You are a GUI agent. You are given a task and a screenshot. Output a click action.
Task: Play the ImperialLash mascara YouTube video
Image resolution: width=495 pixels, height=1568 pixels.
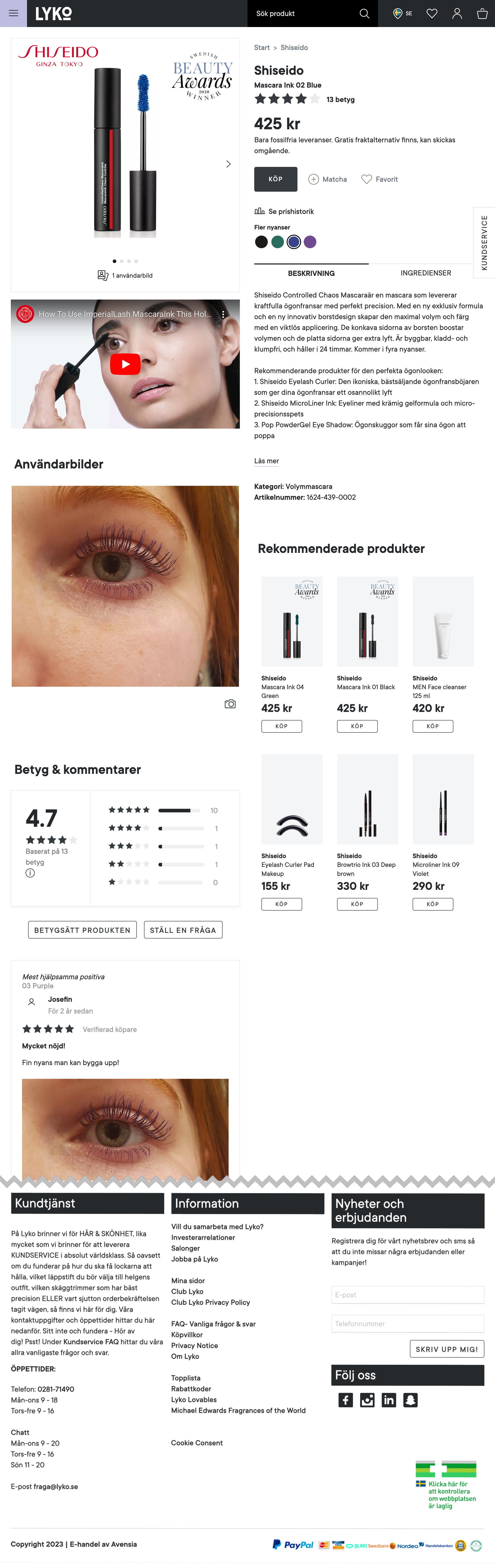125,364
